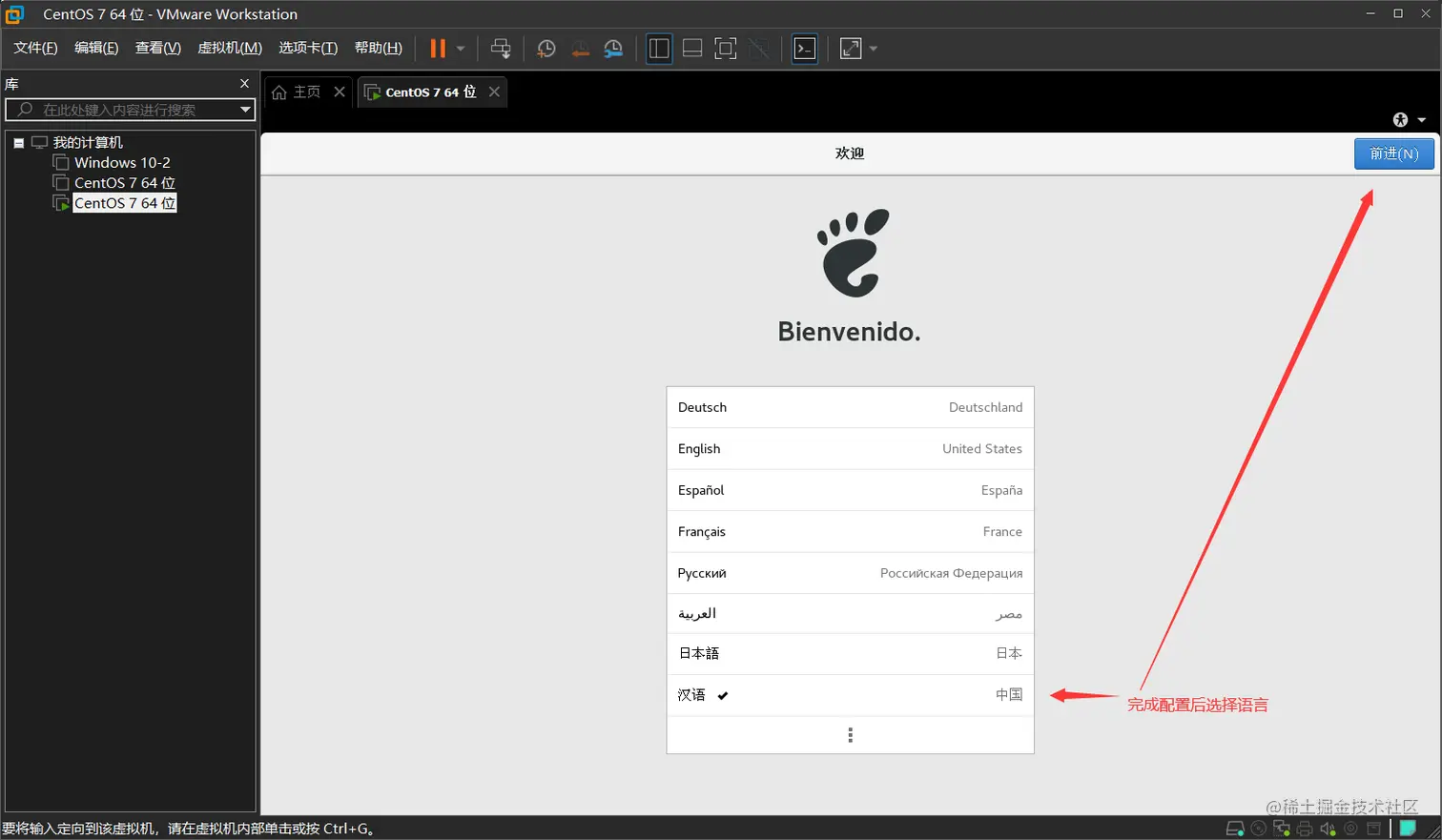Open the 虚拟机(M) menu
Image resolution: width=1442 pixels, height=840 pixels.
click(230, 48)
